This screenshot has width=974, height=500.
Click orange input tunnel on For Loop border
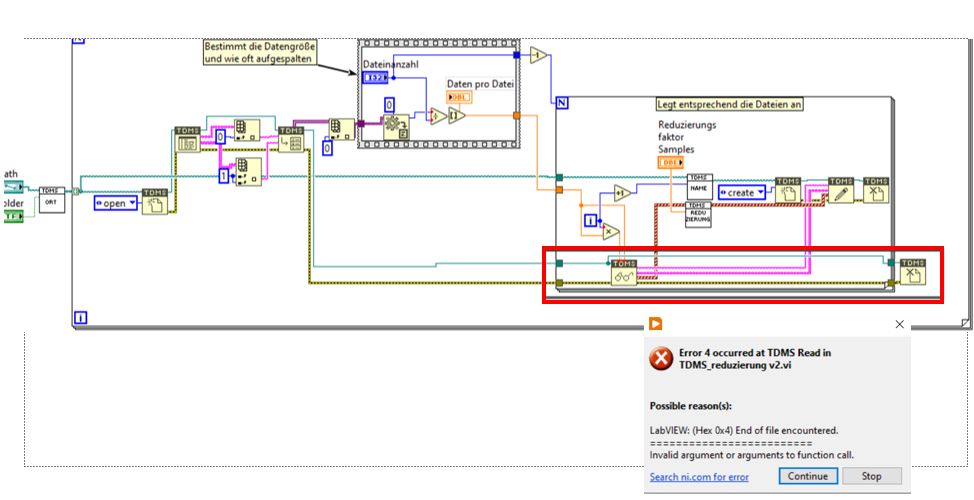[559, 189]
